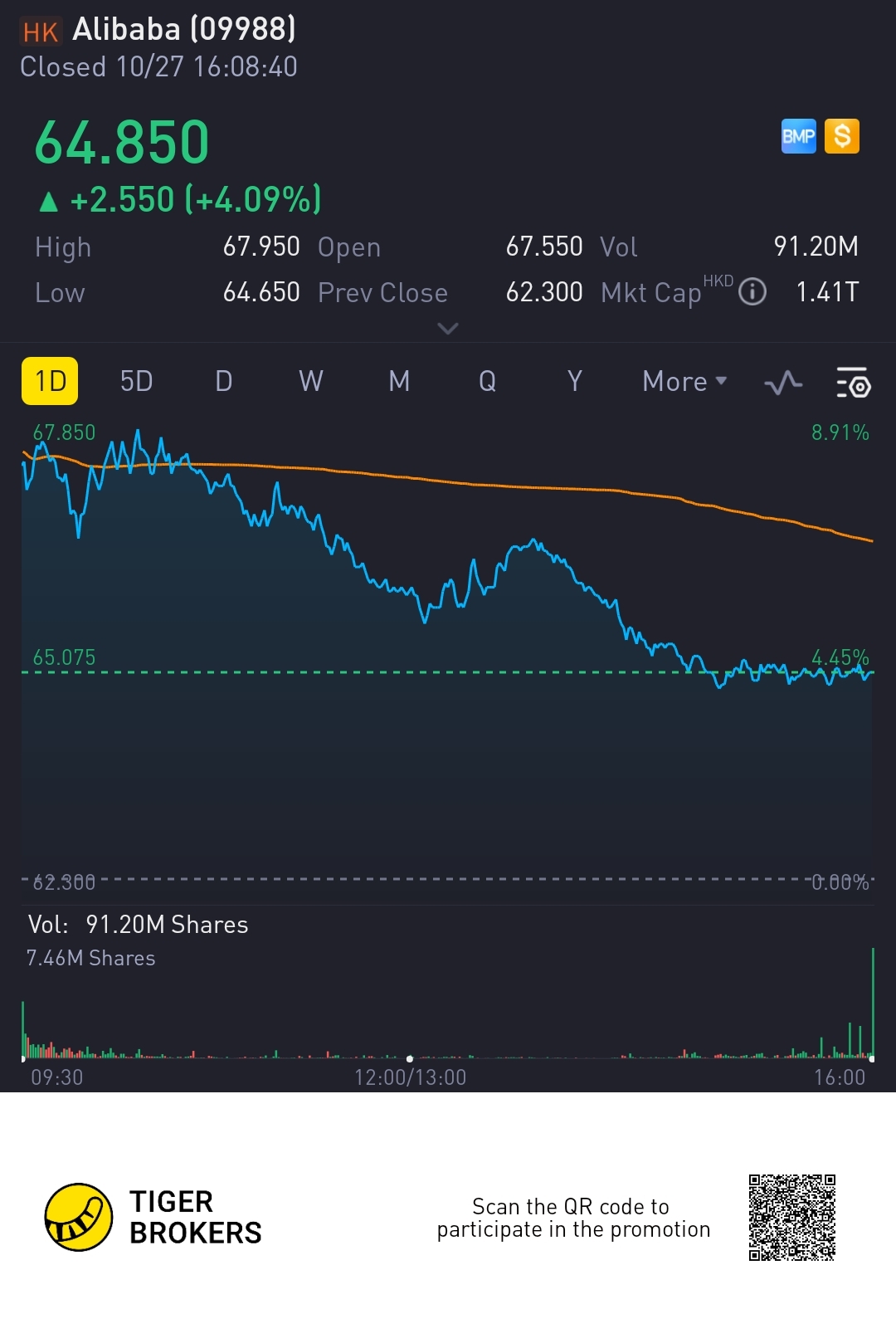The height and width of the screenshot is (1343, 896).
Task: Tap the BMP quote badge icon
Action: [x=798, y=136]
